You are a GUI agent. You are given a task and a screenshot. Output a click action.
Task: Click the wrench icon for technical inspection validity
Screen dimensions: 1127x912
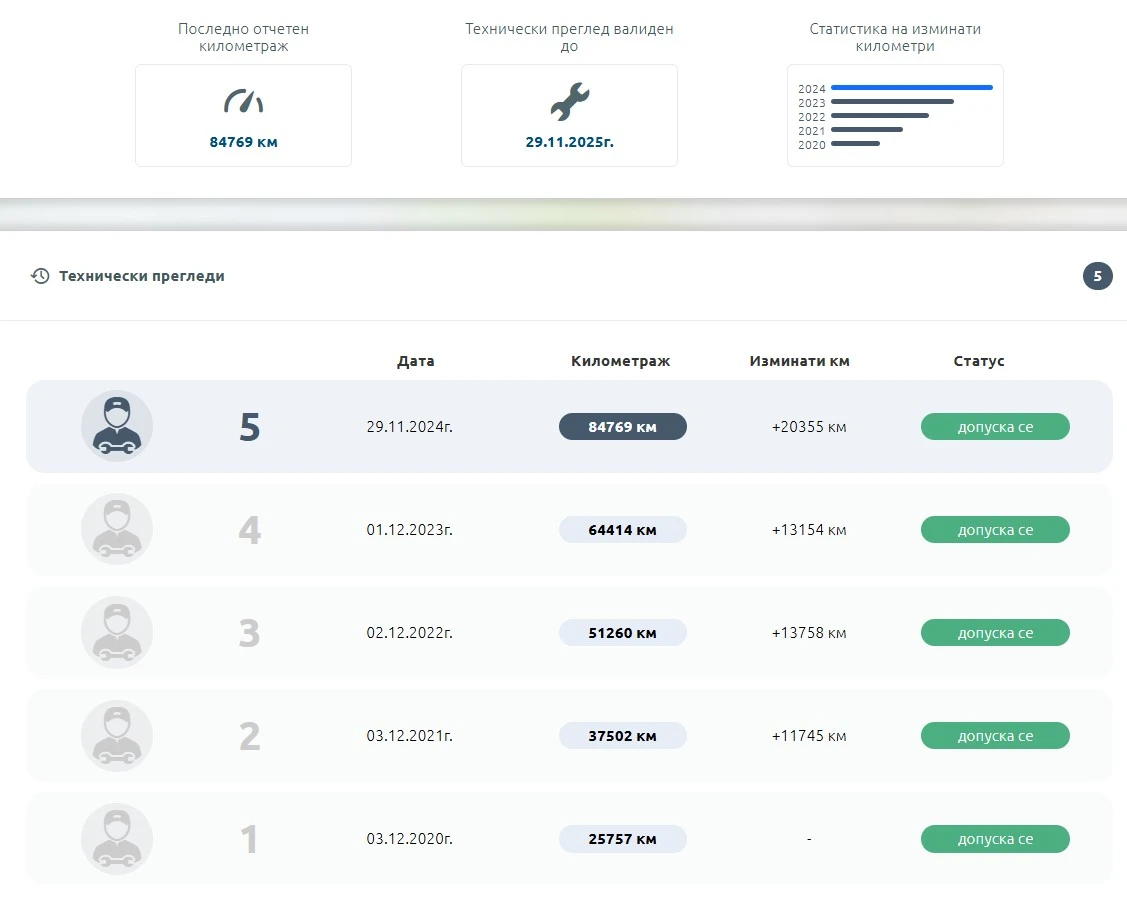(x=569, y=102)
